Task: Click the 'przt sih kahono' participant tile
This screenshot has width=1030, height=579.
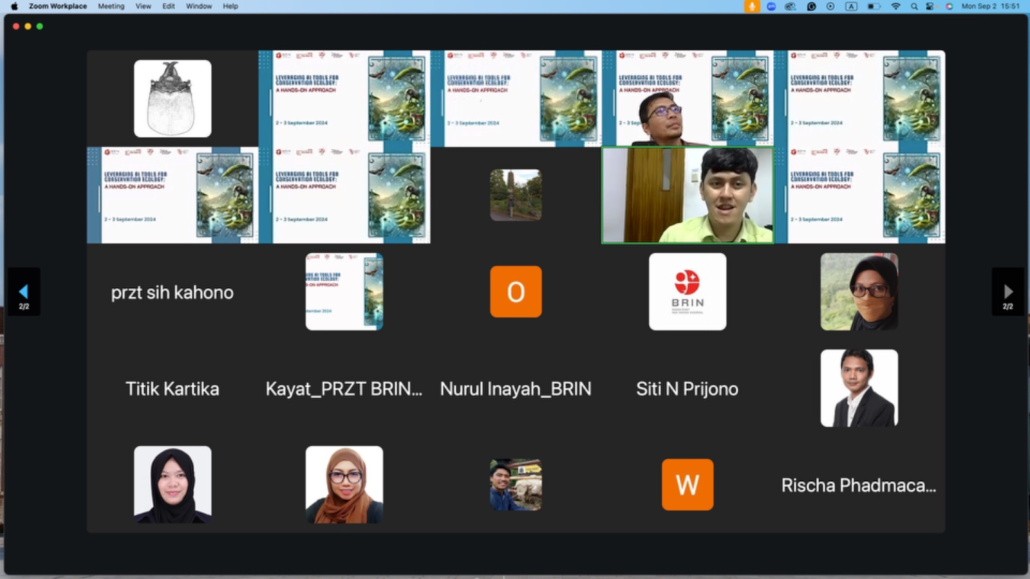Action: 172,292
